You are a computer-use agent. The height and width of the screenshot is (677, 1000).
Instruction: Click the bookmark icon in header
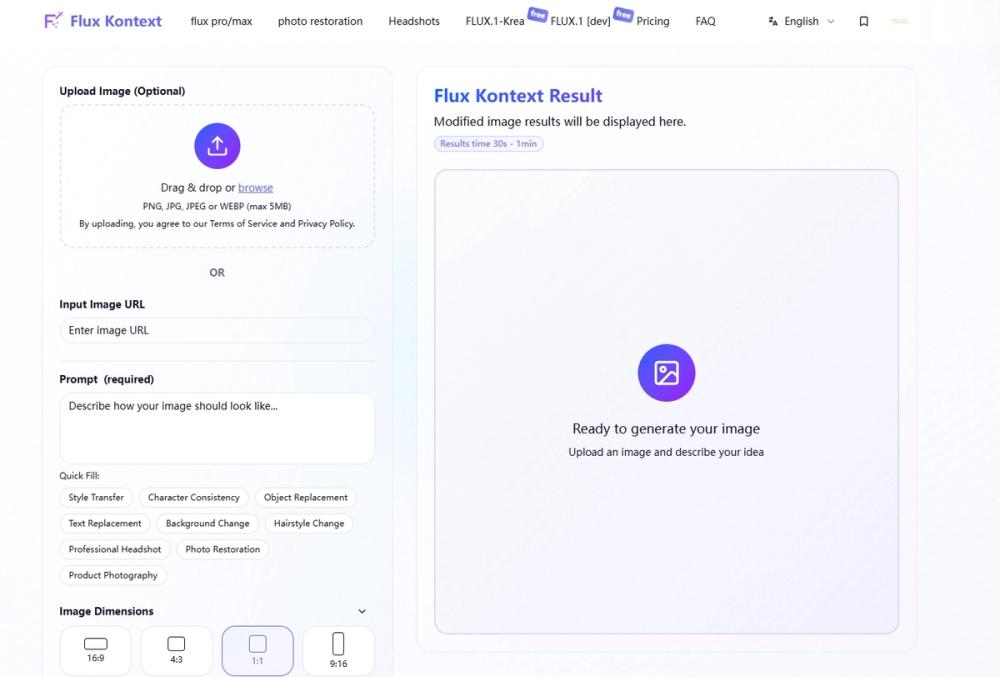click(x=864, y=21)
